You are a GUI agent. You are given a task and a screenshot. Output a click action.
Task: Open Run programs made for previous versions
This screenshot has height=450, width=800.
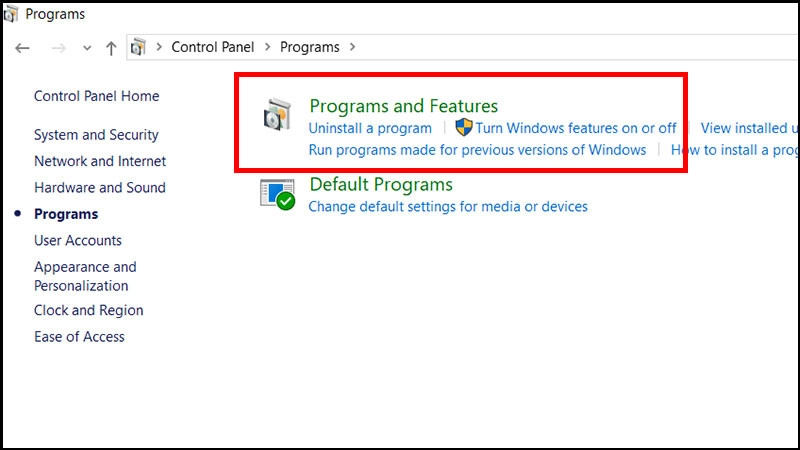click(x=477, y=150)
